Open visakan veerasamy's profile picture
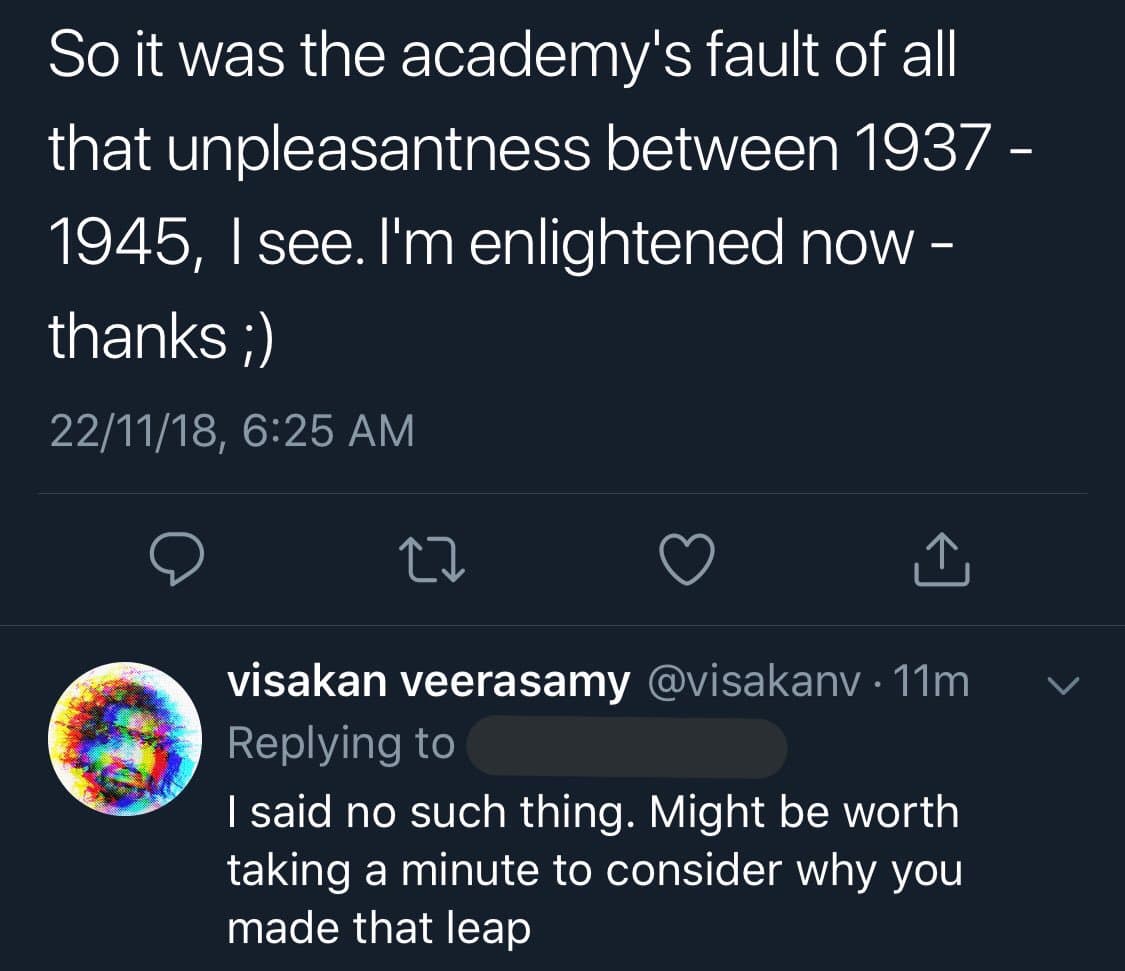 (x=125, y=739)
